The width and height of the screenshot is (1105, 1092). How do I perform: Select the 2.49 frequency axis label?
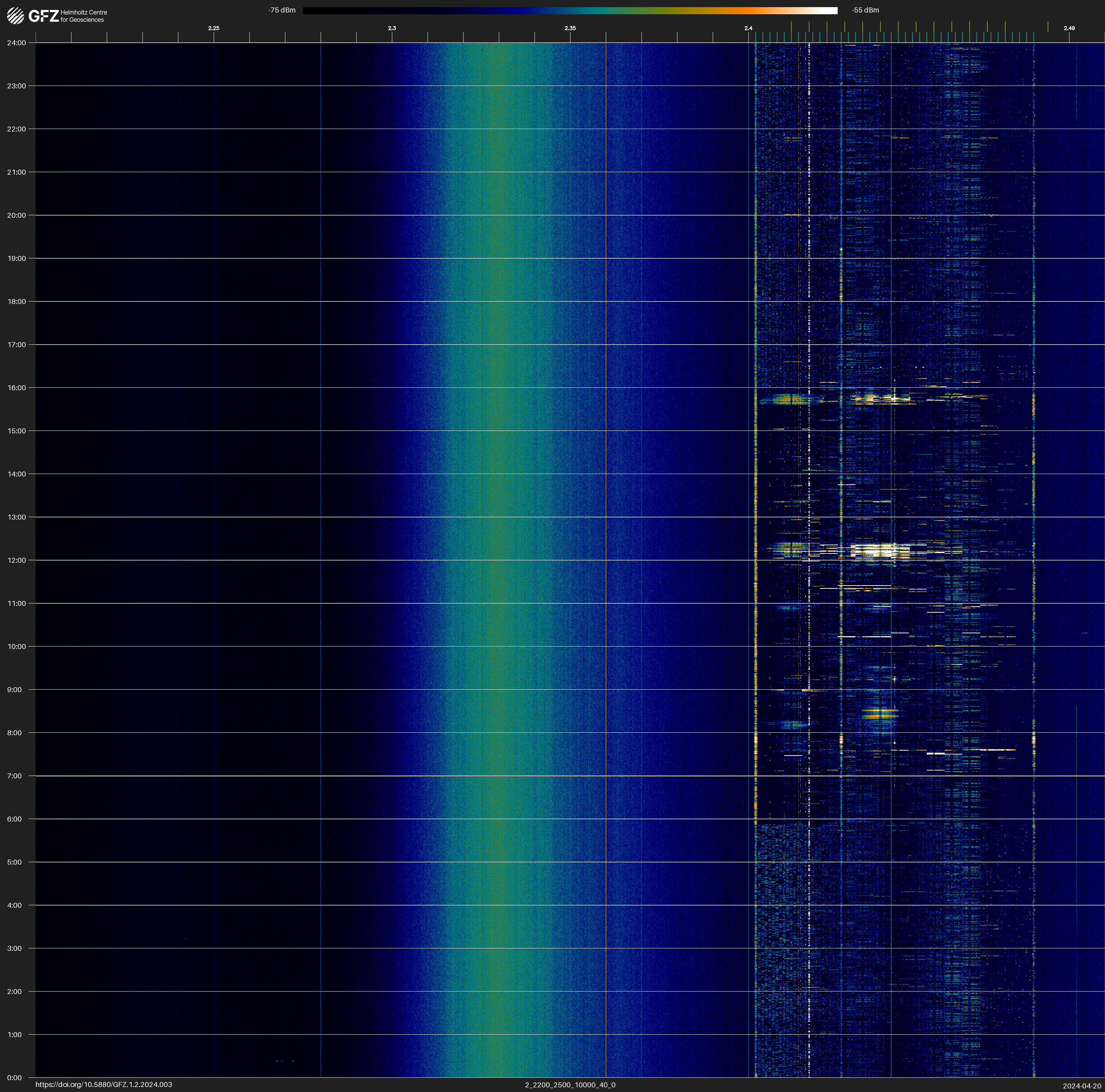1068,28
